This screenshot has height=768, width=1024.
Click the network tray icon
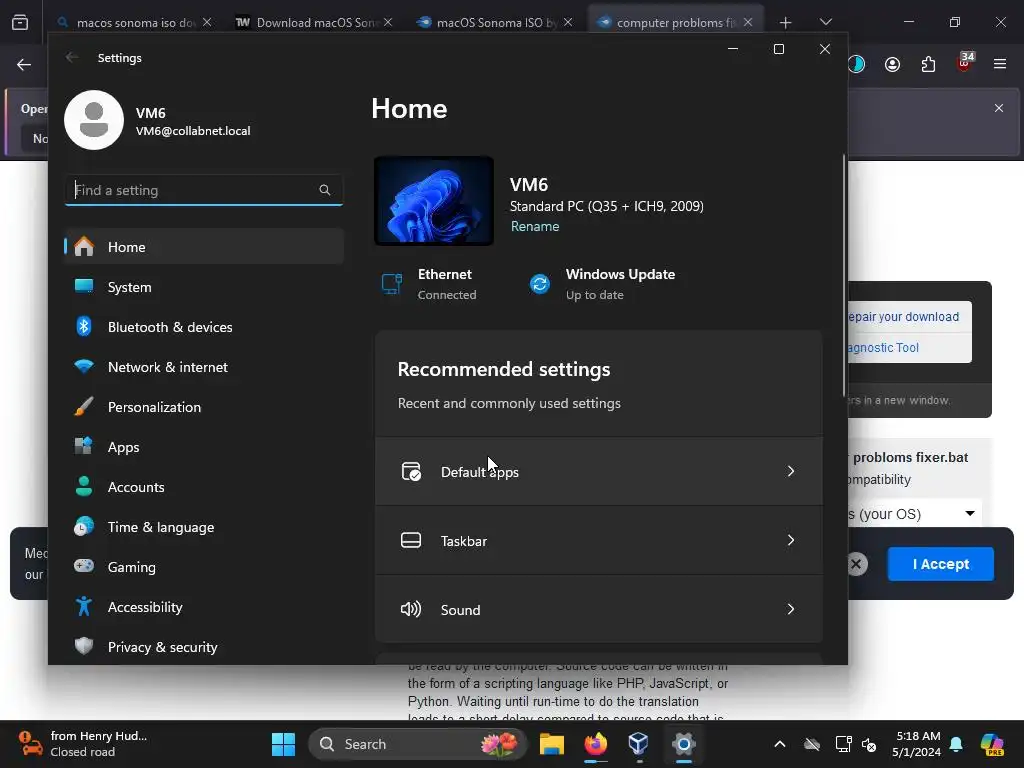(843, 744)
